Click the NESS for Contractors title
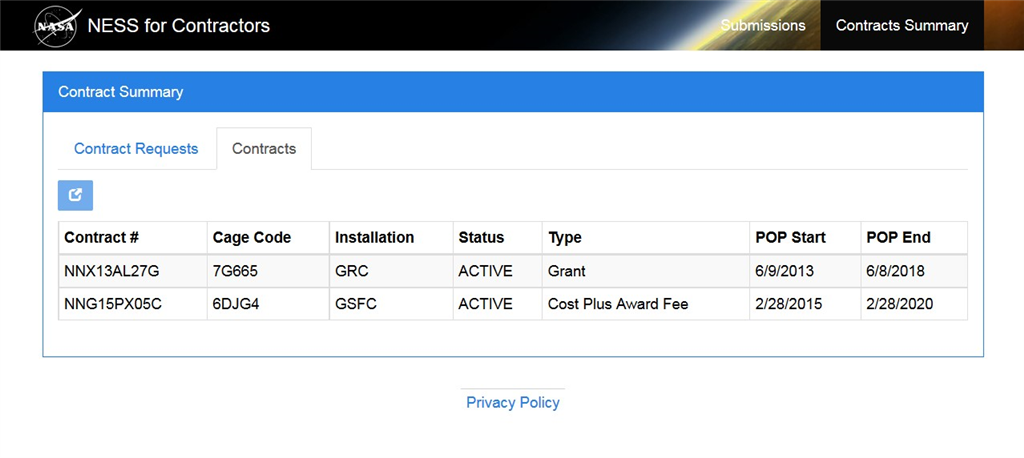 (x=179, y=26)
